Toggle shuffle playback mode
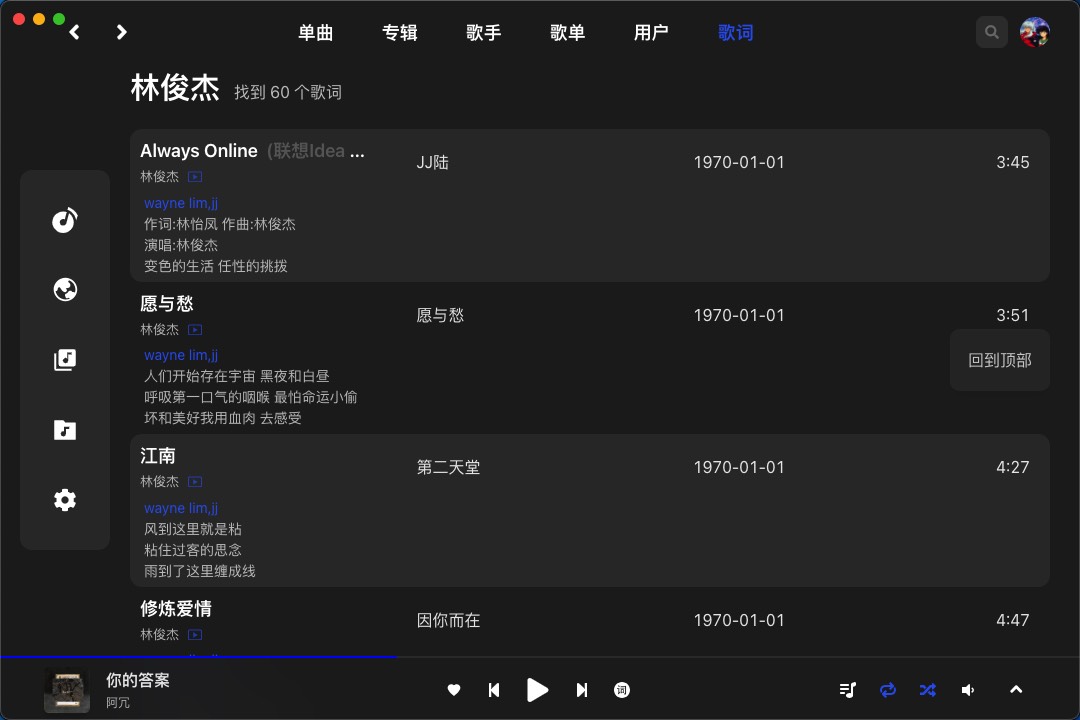1080x720 pixels. click(927, 690)
